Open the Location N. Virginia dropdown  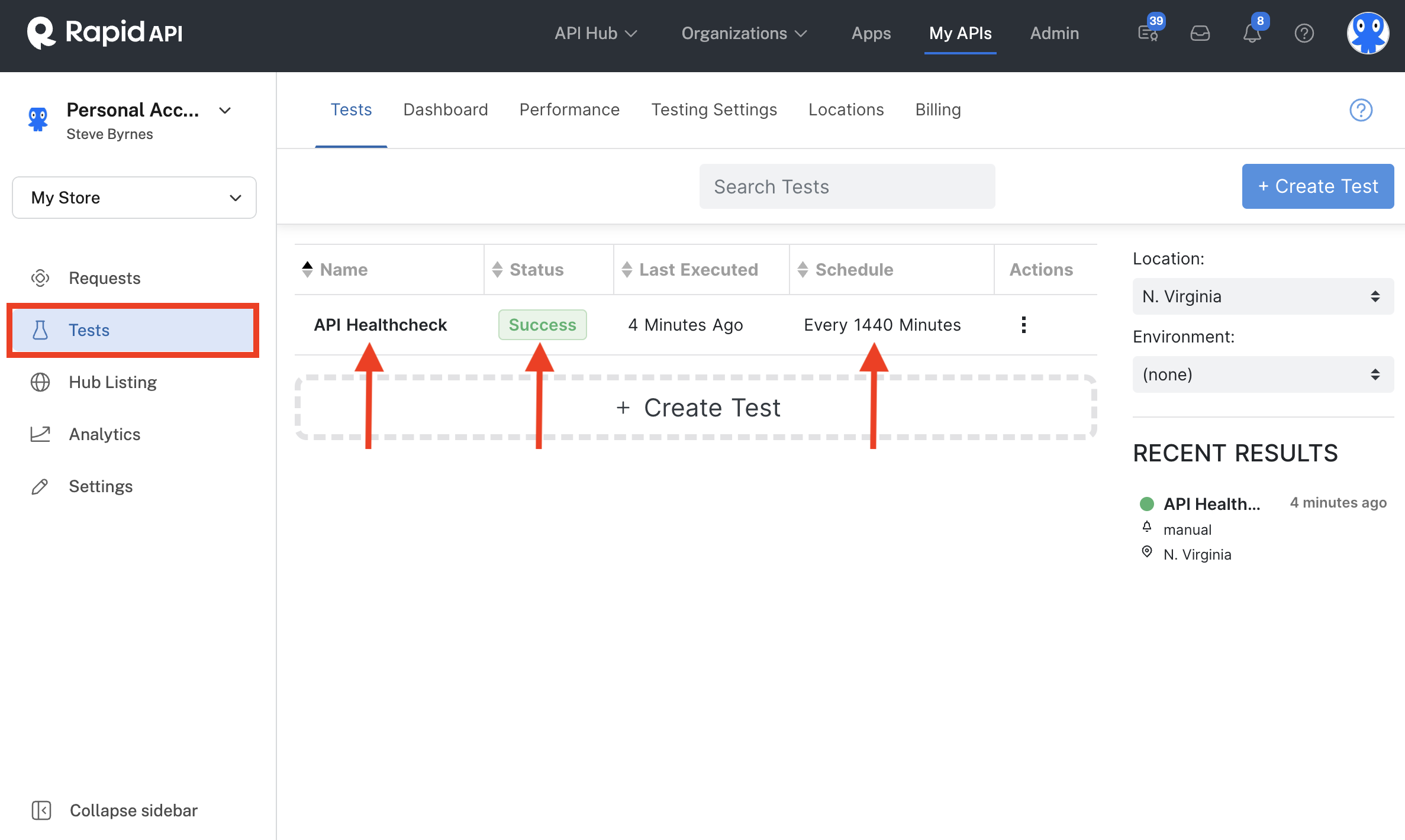[x=1263, y=296]
